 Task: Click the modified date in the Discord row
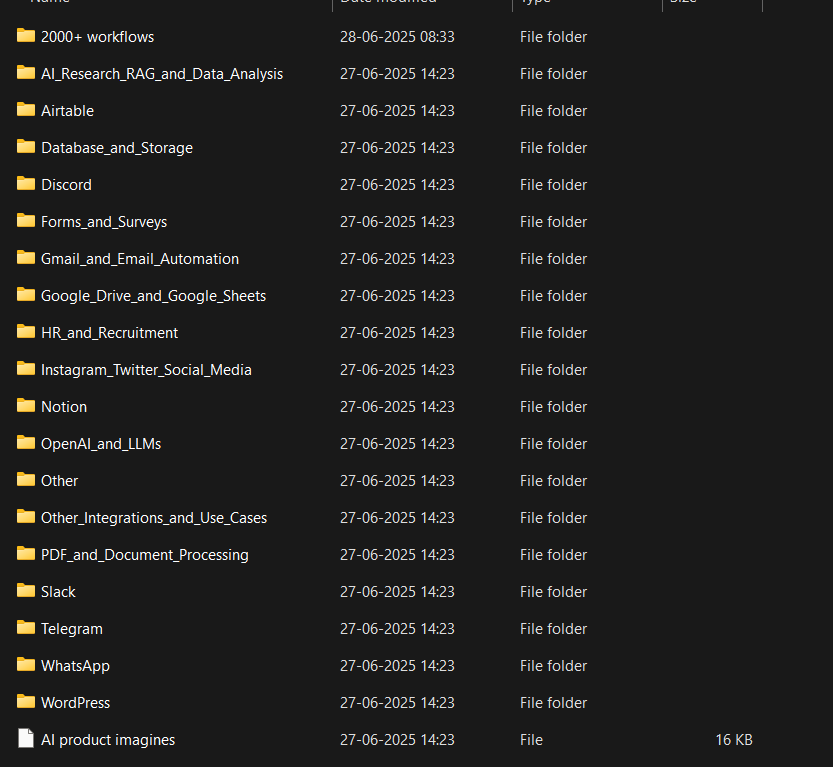pyautogui.click(x=397, y=185)
